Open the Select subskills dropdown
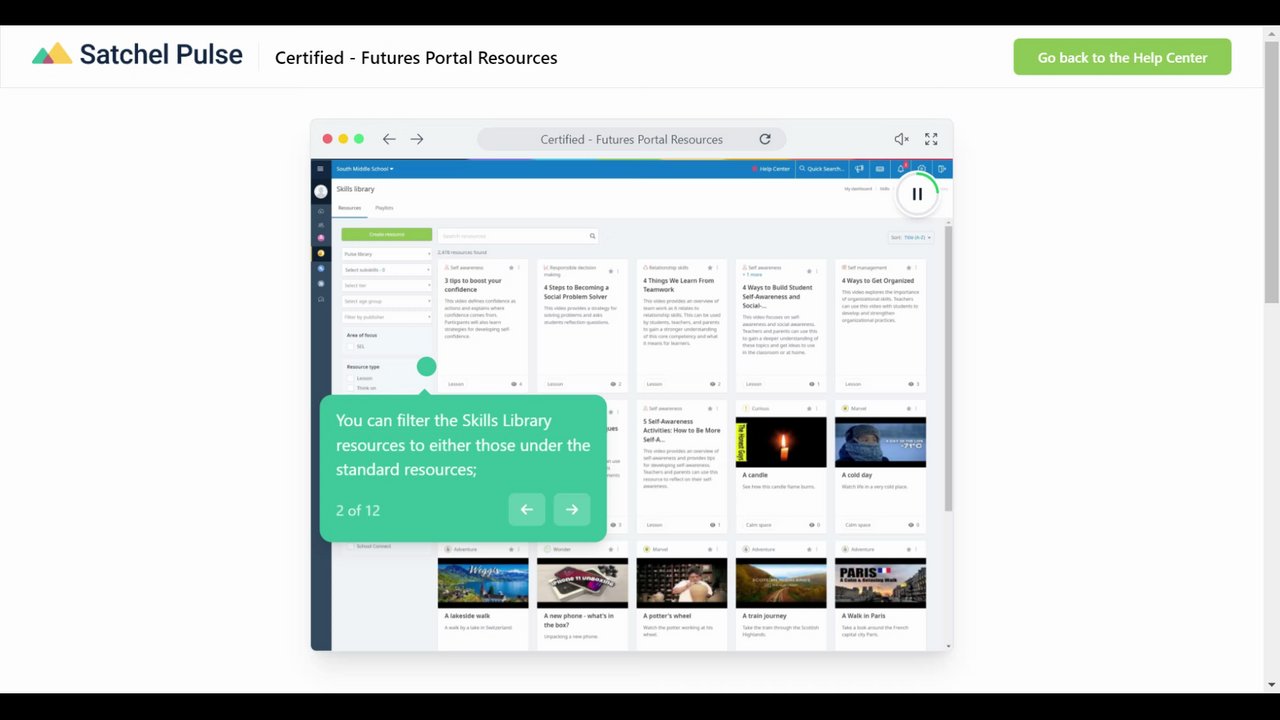Screen dimensions: 1280x720 point(387,270)
